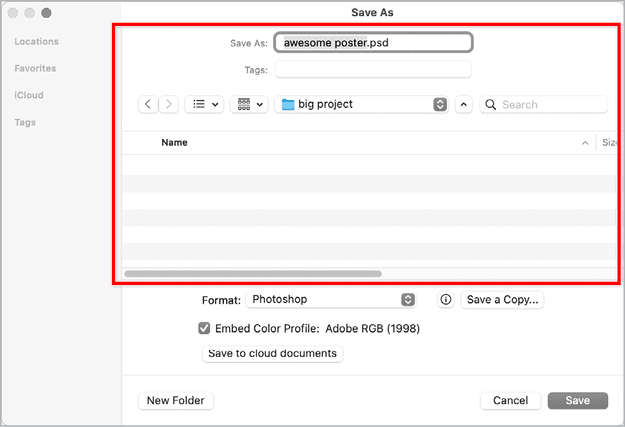Click the Cancel button

tap(511, 400)
